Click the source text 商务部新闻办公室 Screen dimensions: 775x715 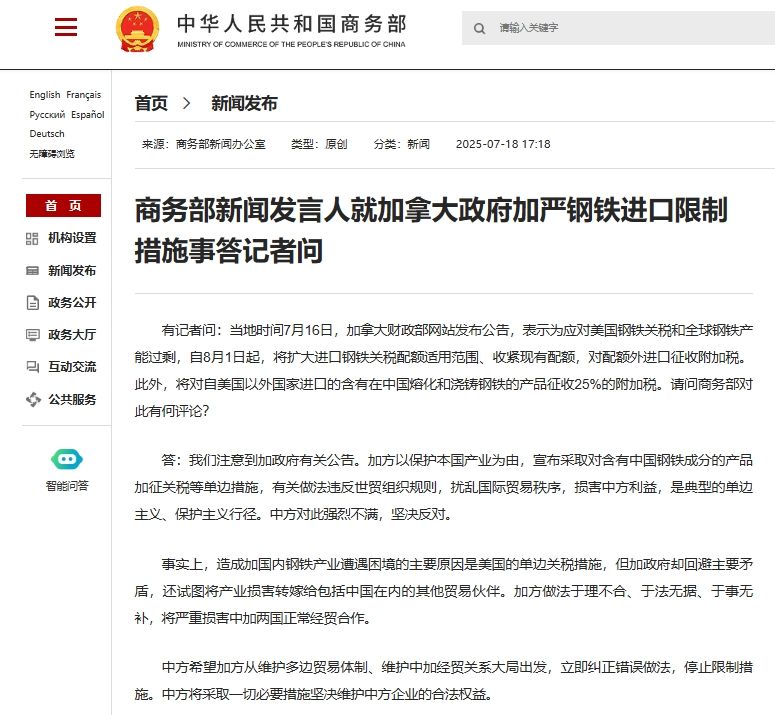[221, 144]
